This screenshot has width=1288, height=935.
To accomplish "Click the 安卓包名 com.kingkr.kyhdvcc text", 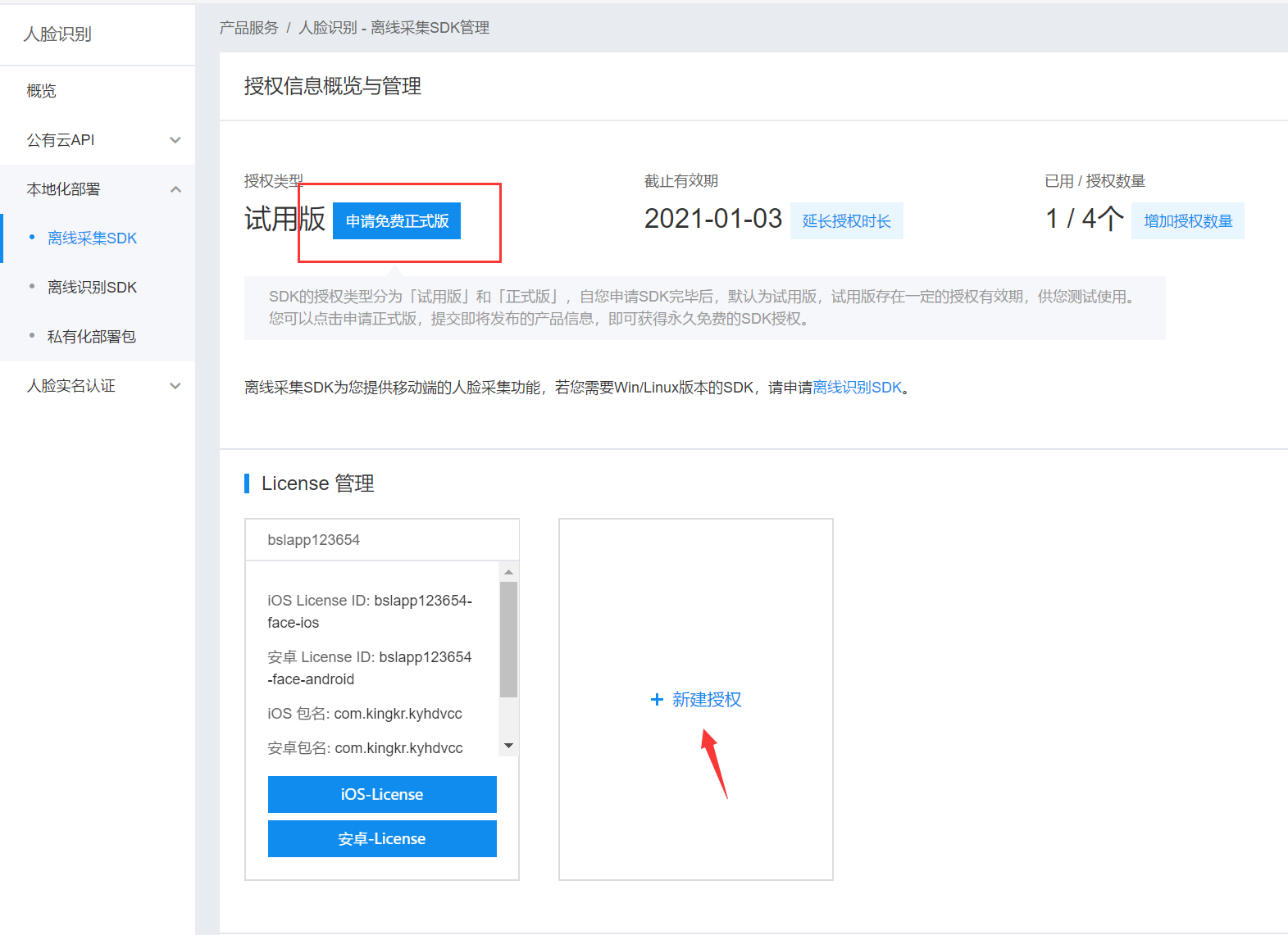I will pyautogui.click(x=365, y=748).
